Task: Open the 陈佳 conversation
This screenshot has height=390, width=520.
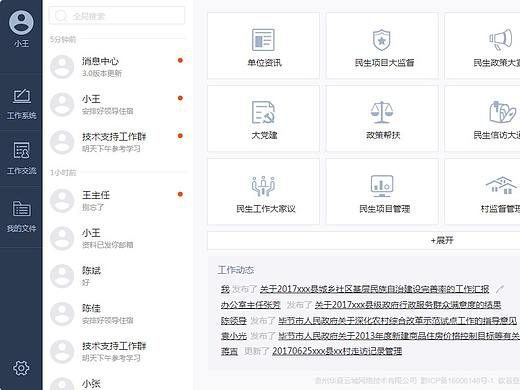Action: 117,314
